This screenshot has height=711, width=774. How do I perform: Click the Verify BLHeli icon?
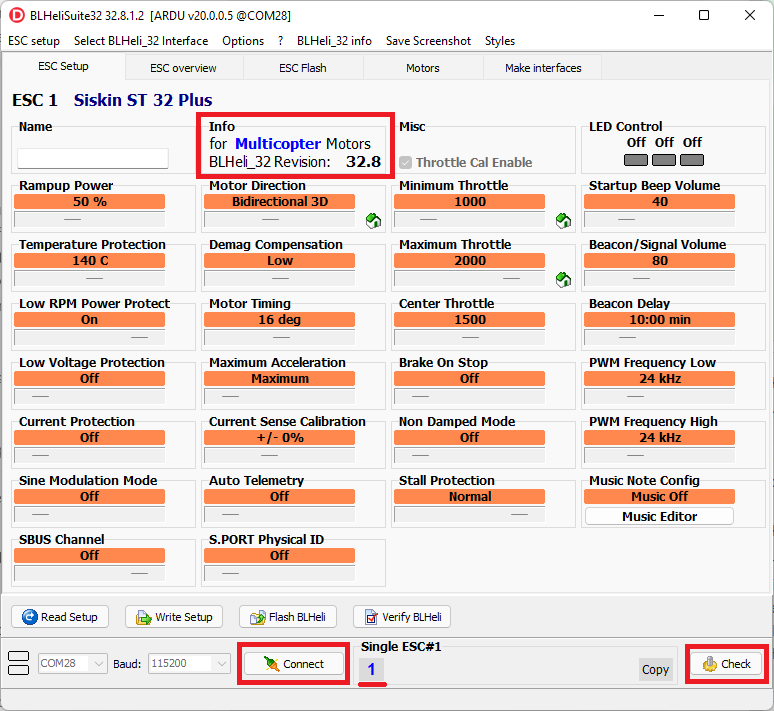pyautogui.click(x=371, y=617)
